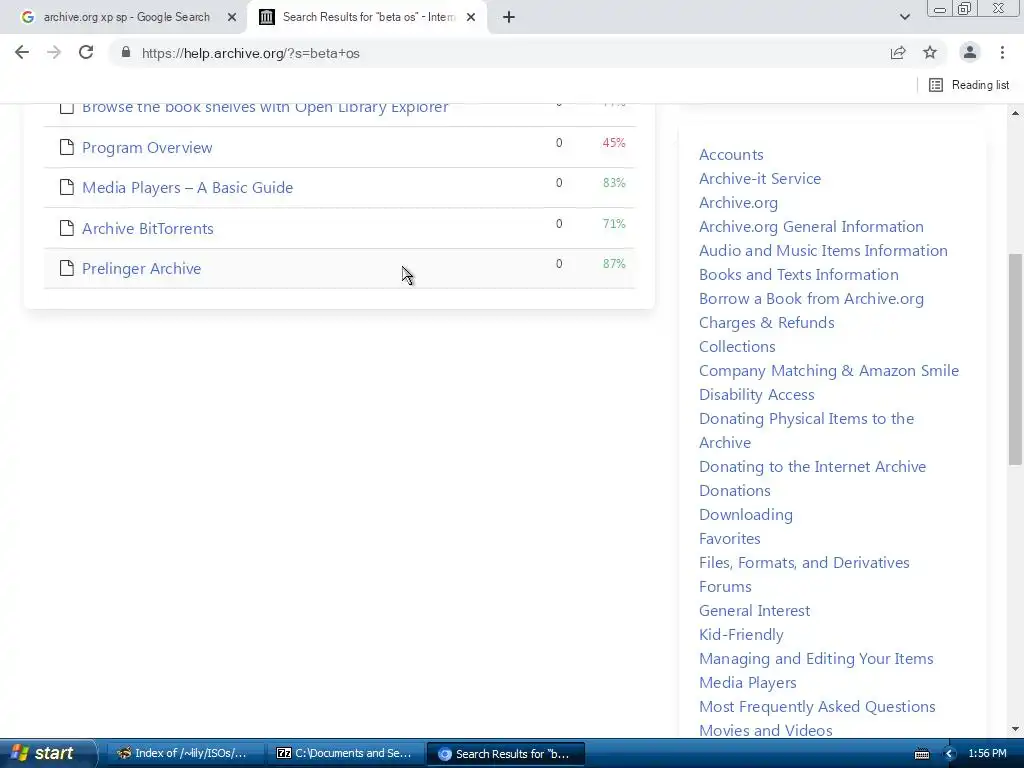Expand the tab search dropdown arrow

pyautogui.click(x=904, y=18)
